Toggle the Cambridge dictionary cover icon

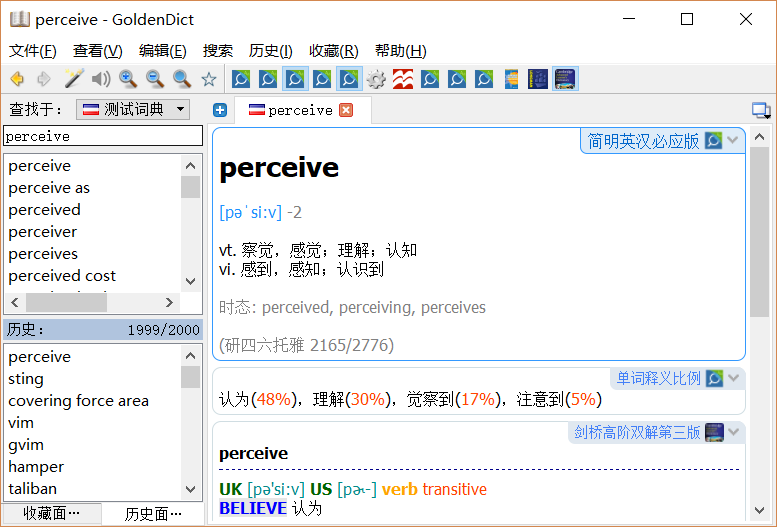(565, 79)
